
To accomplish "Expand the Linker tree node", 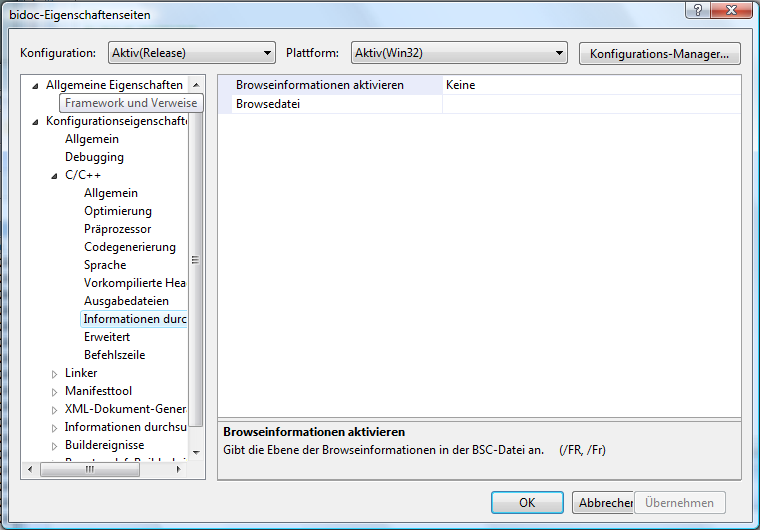I will pyautogui.click(x=55, y=374).
